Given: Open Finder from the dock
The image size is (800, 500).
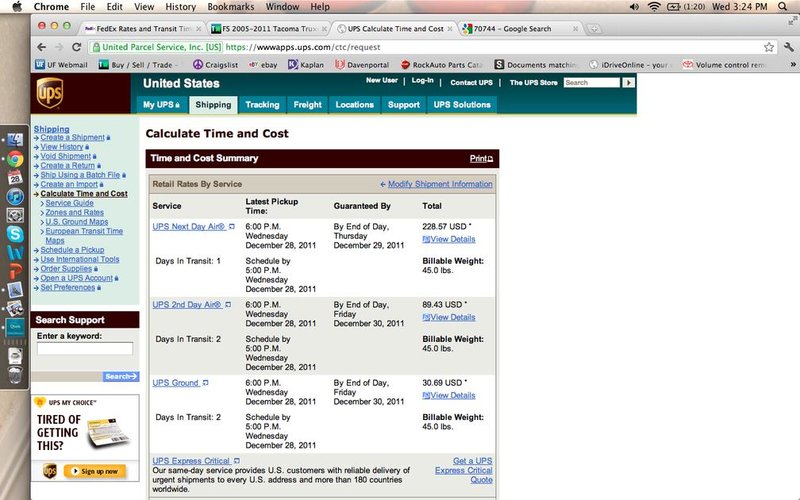Looking at the screenshot, I should [15, 139].
